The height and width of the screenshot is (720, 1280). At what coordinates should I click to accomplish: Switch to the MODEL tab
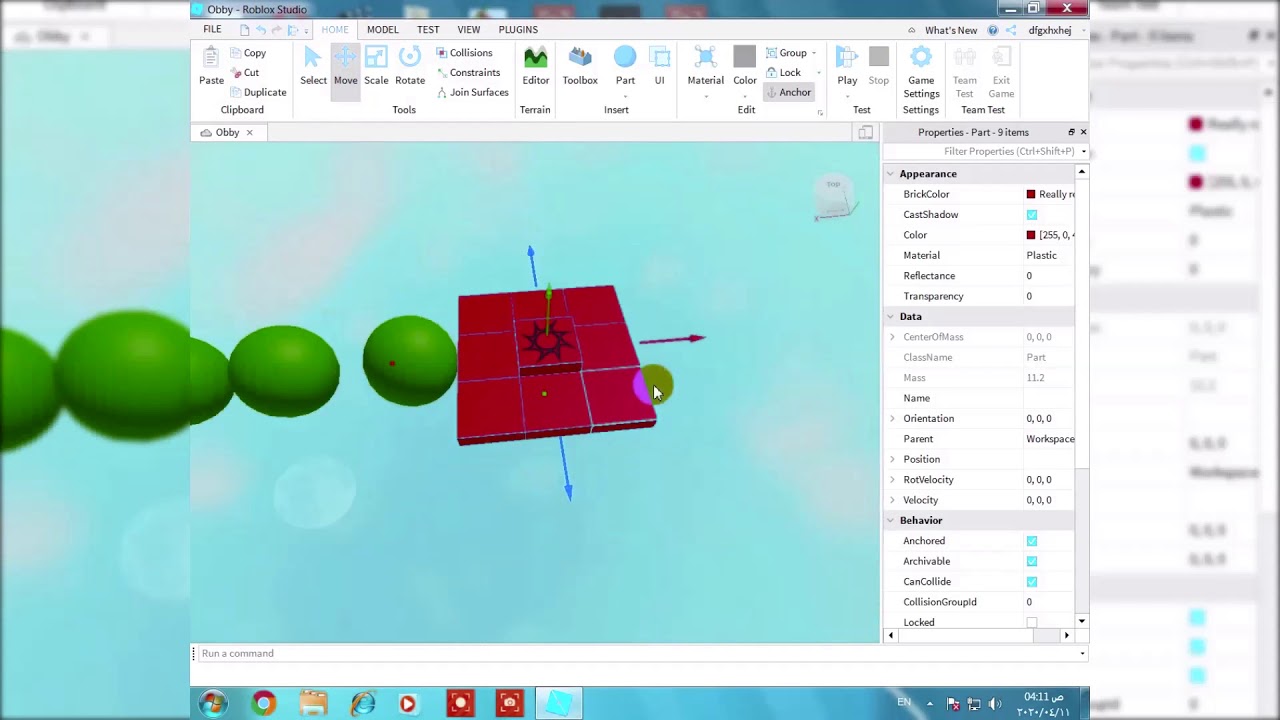382,30
